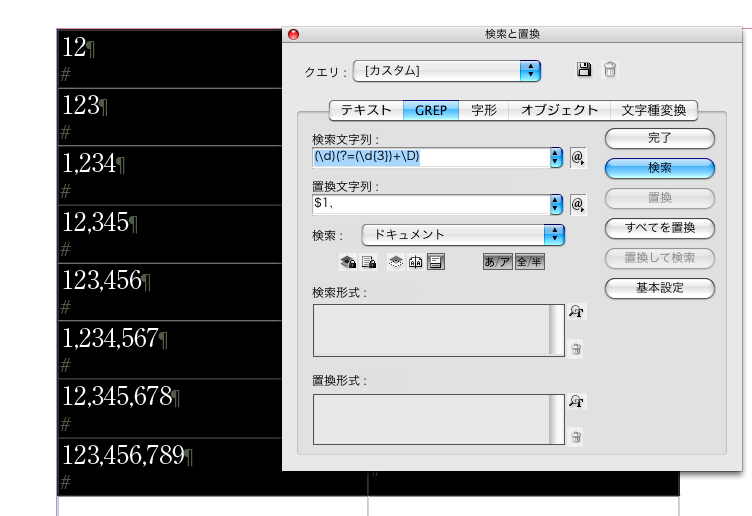The height and width of the screenshot is (516, 752).
Task: Toggle include master pages search option
Action: 415,262
